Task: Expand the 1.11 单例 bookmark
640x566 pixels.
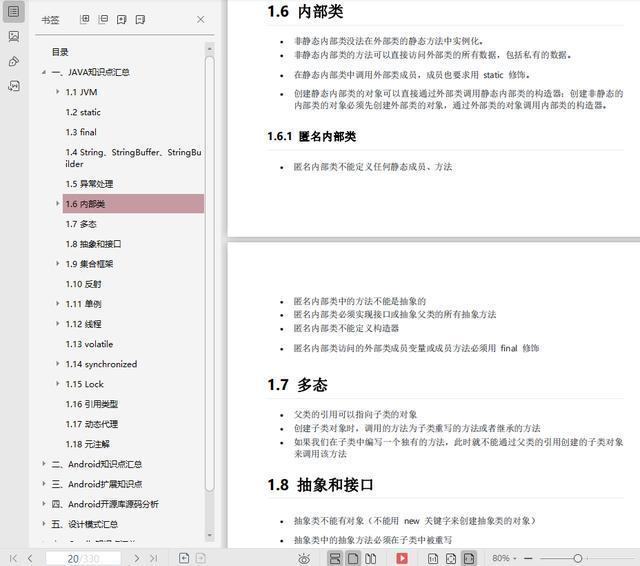Action: point(58,304)
